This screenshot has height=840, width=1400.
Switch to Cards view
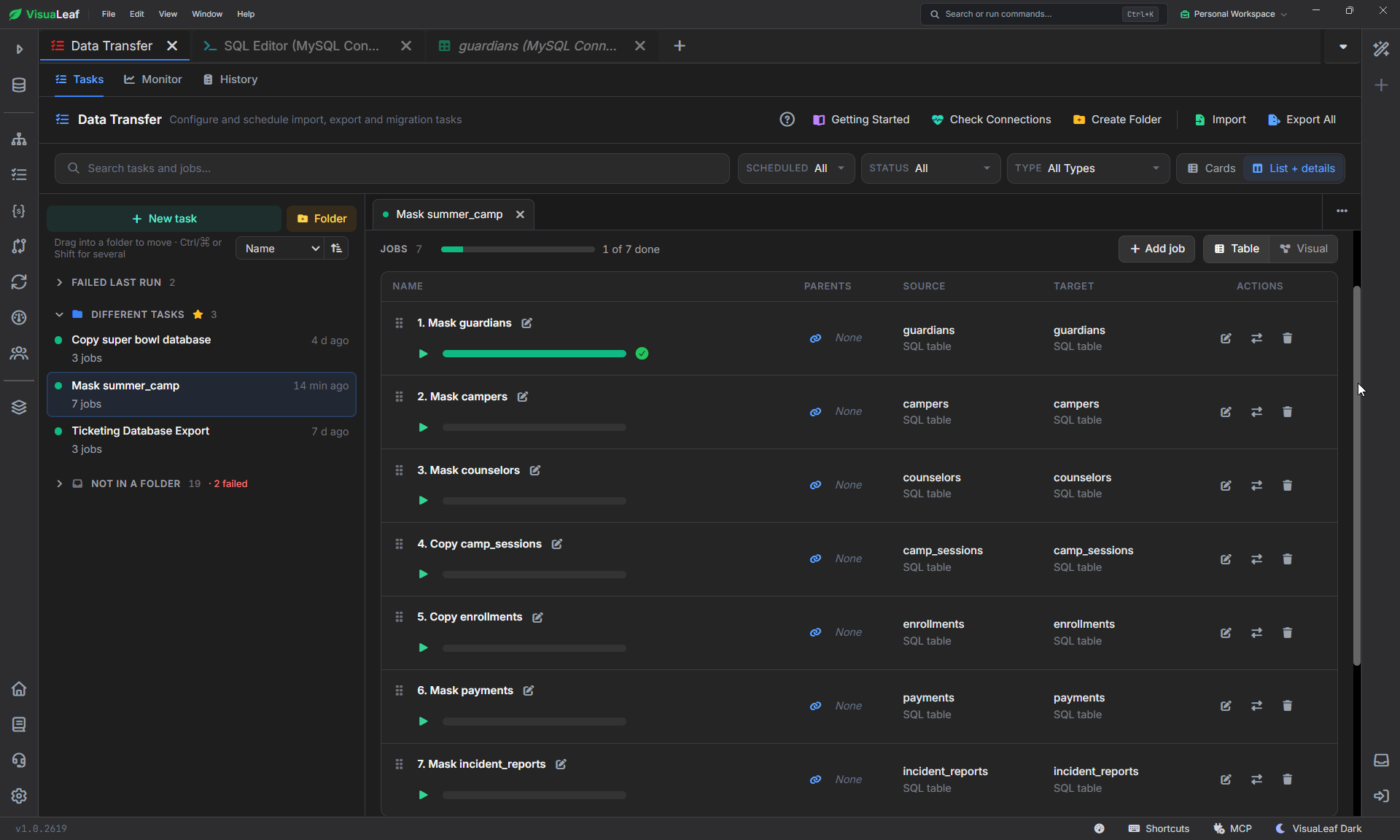tap(1211, 168)
